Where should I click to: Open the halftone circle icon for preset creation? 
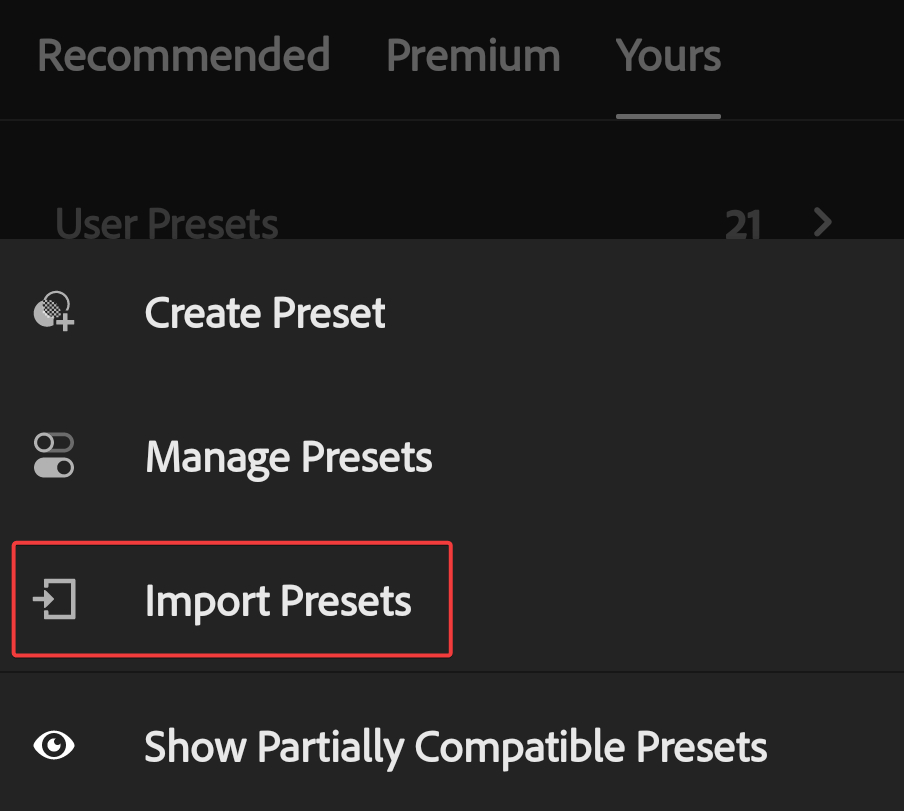pos(52,311)
